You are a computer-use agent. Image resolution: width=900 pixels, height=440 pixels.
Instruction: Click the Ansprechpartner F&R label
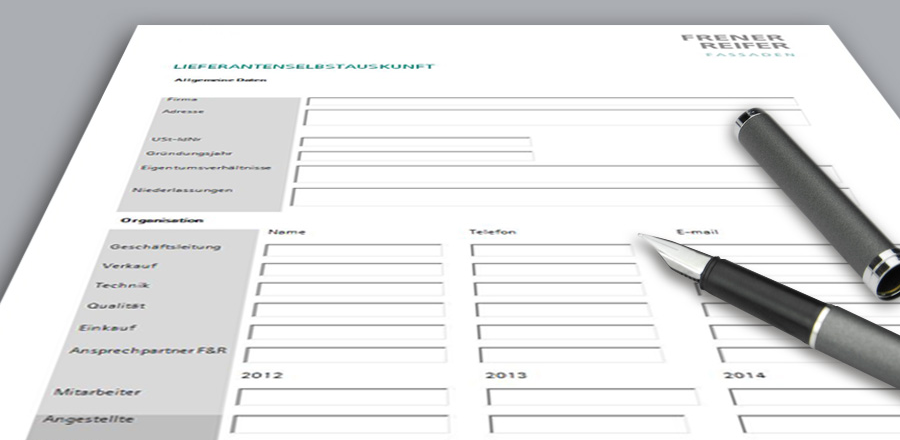[x=148, y=350]
